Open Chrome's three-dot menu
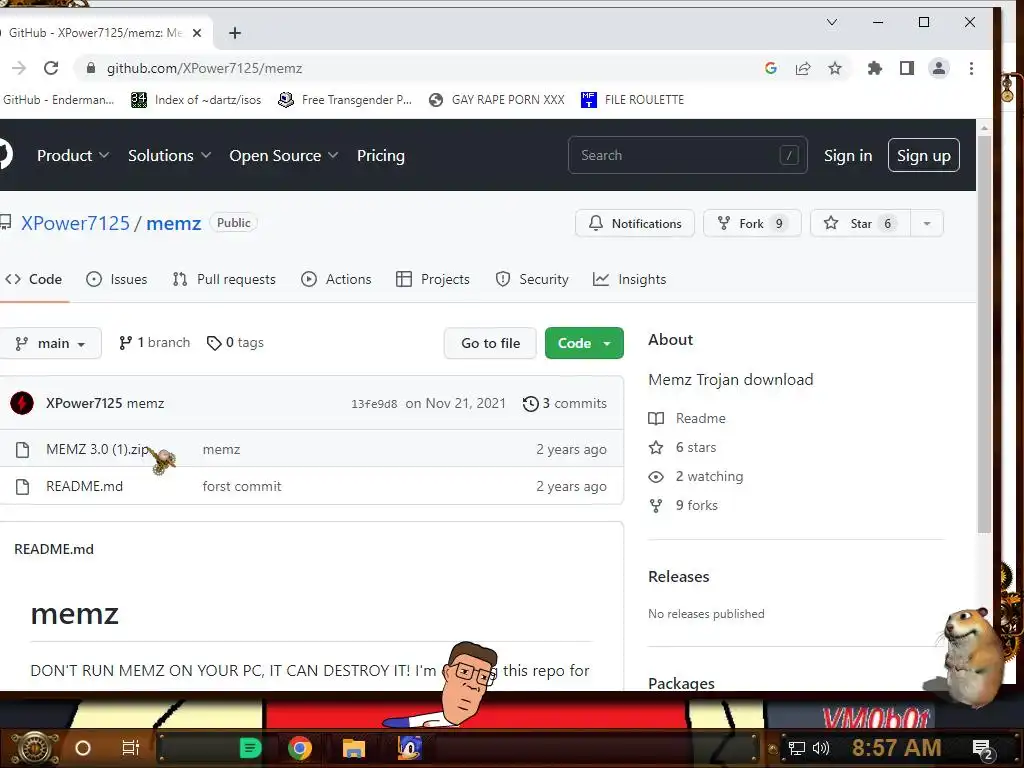 point(971,68)
